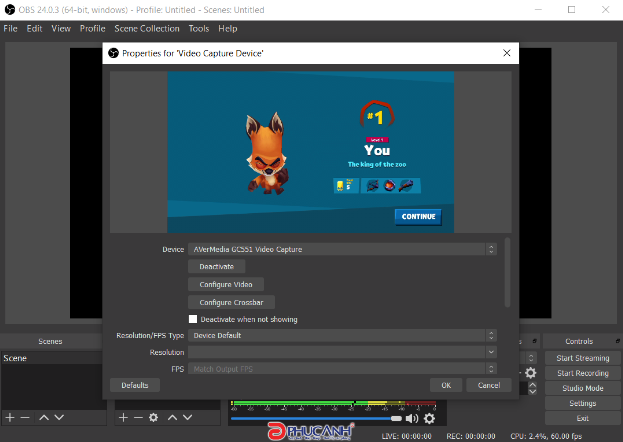623x442 pixels.
Task: Move source down arrow in Sources panel
Action: coord(188,417)
